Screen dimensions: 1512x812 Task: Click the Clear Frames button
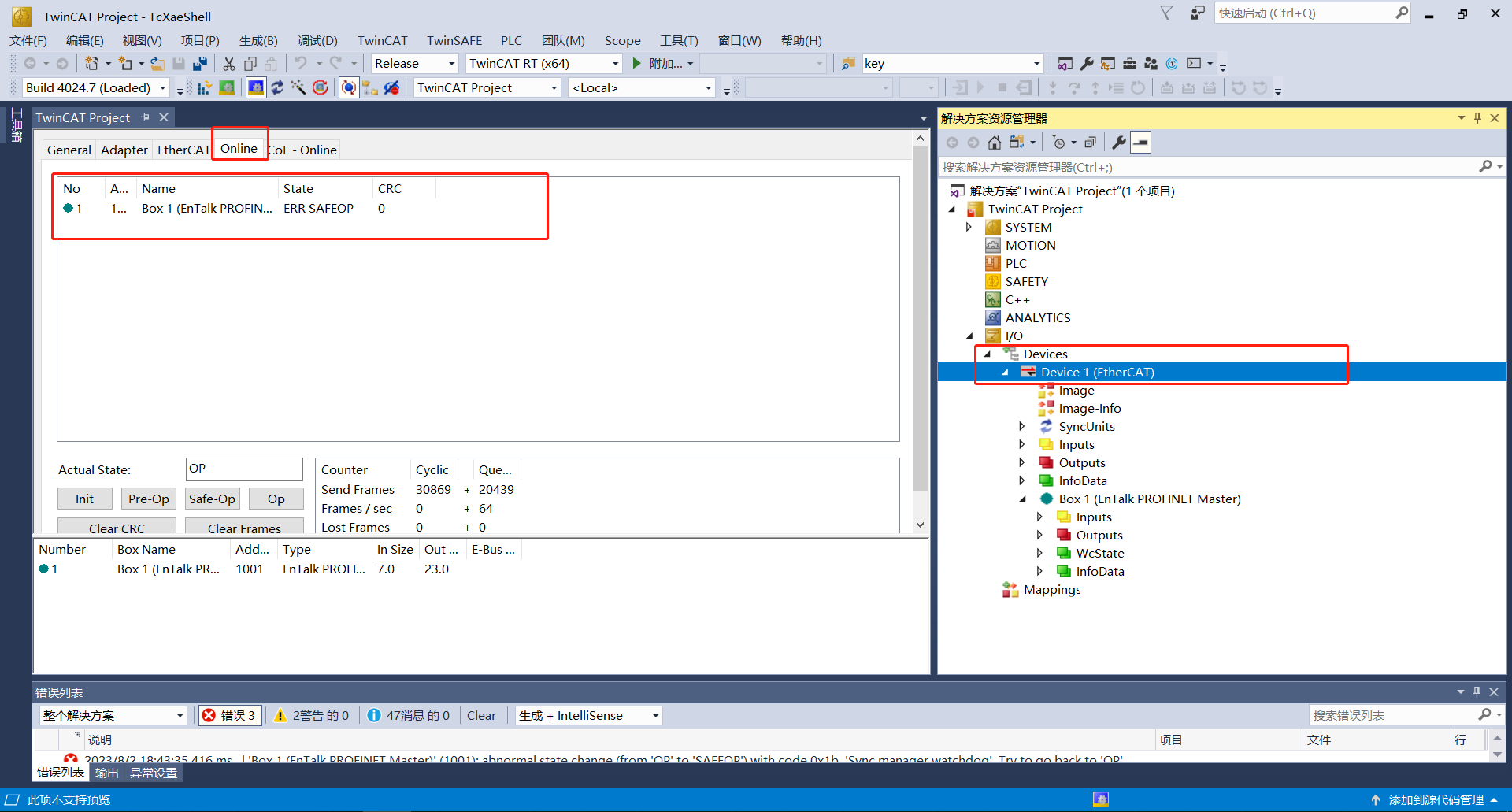coord(244,527)
